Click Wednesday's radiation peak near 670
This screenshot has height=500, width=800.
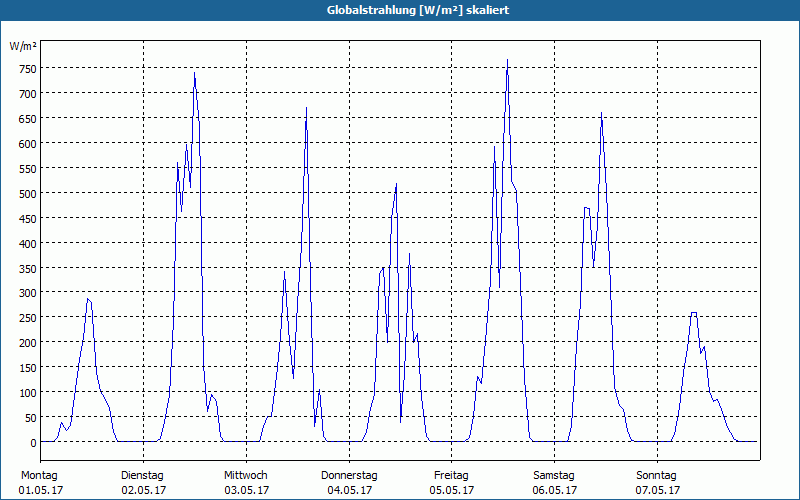click(x=306, y=108)
